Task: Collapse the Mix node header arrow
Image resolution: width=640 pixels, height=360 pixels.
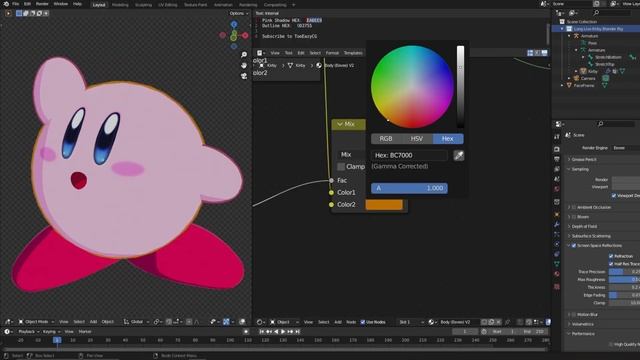Action: point(340,124)
